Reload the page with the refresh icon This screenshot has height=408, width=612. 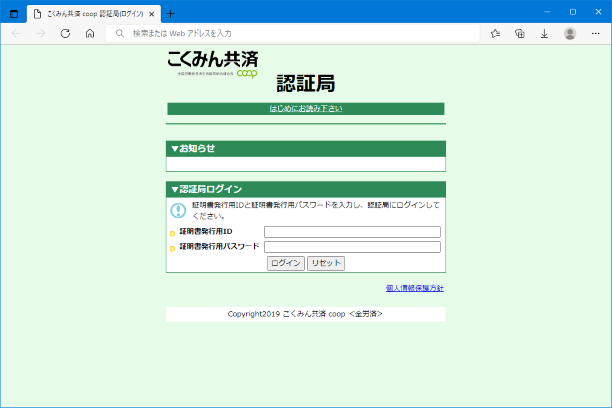coord(65,34)
